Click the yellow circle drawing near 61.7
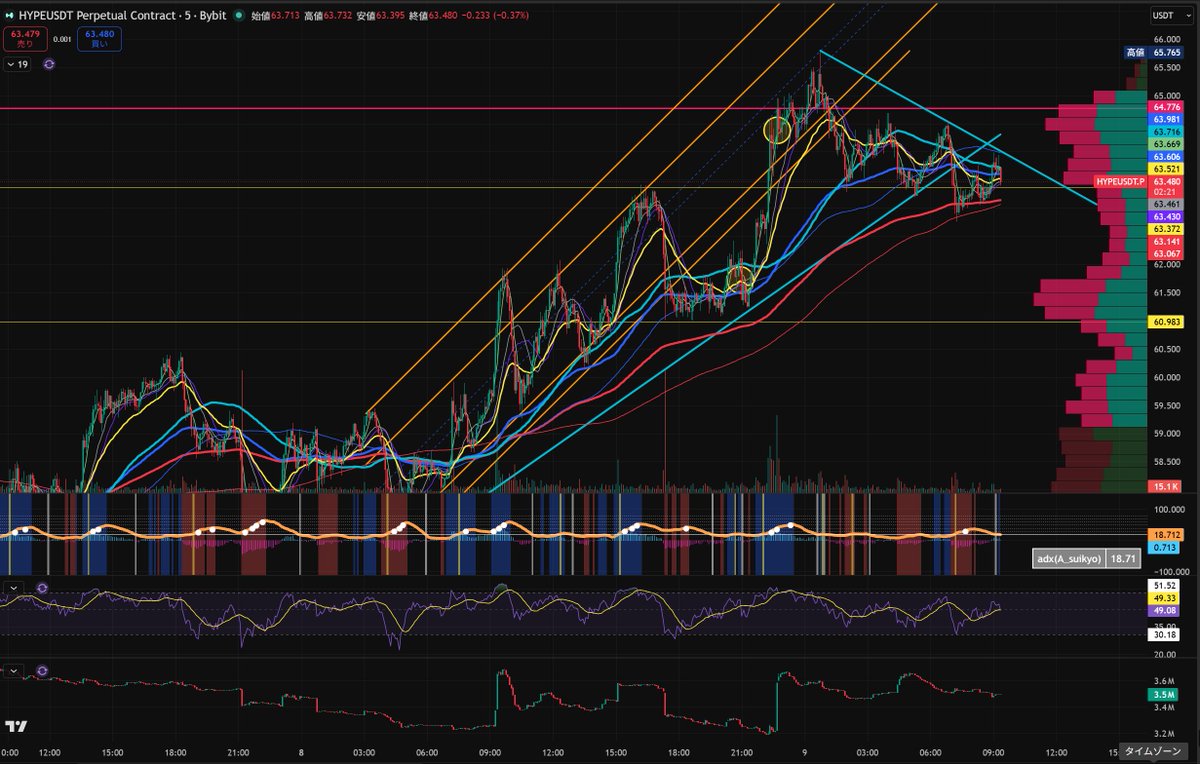 (740, 279)
